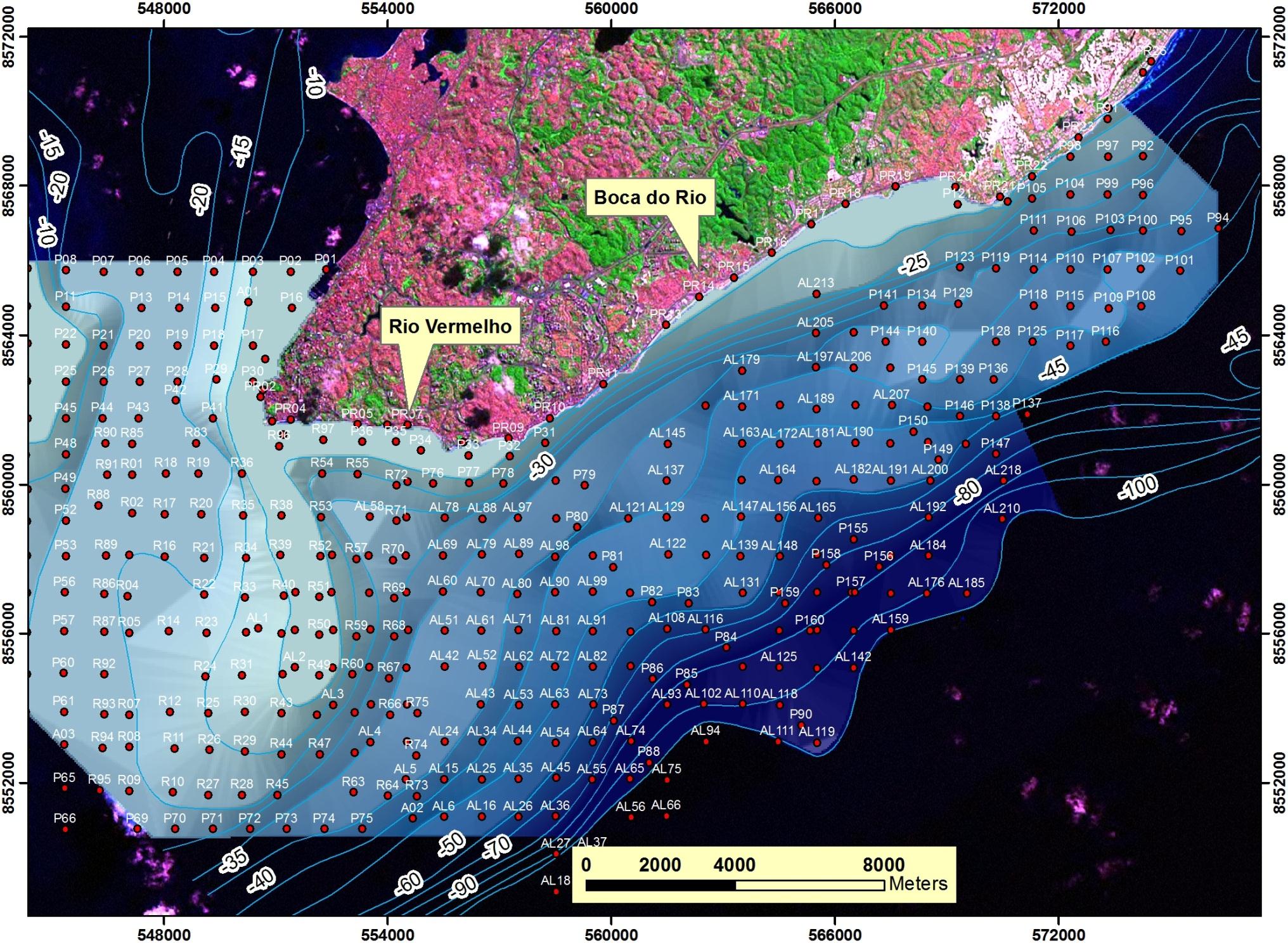
Task: Click station label AL94
Action: click(705, 731)
